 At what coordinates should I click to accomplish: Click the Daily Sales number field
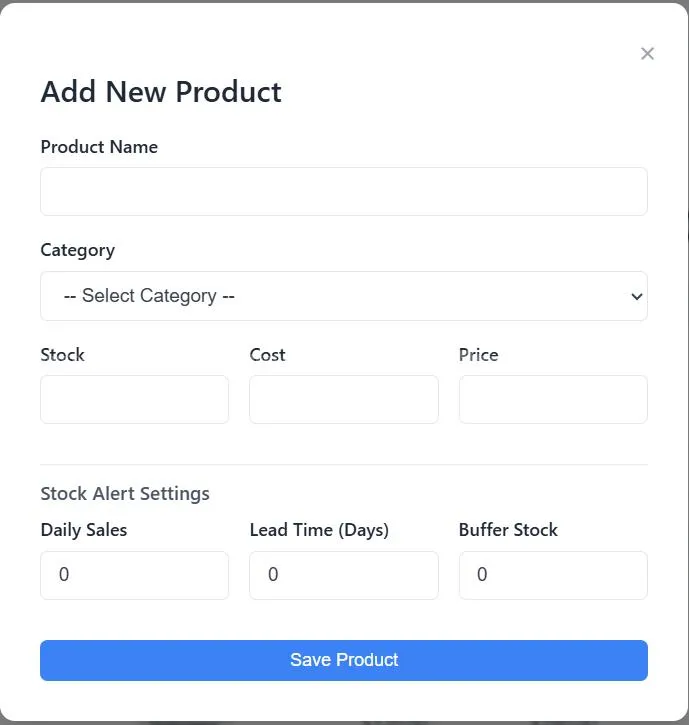click(134, 575)
